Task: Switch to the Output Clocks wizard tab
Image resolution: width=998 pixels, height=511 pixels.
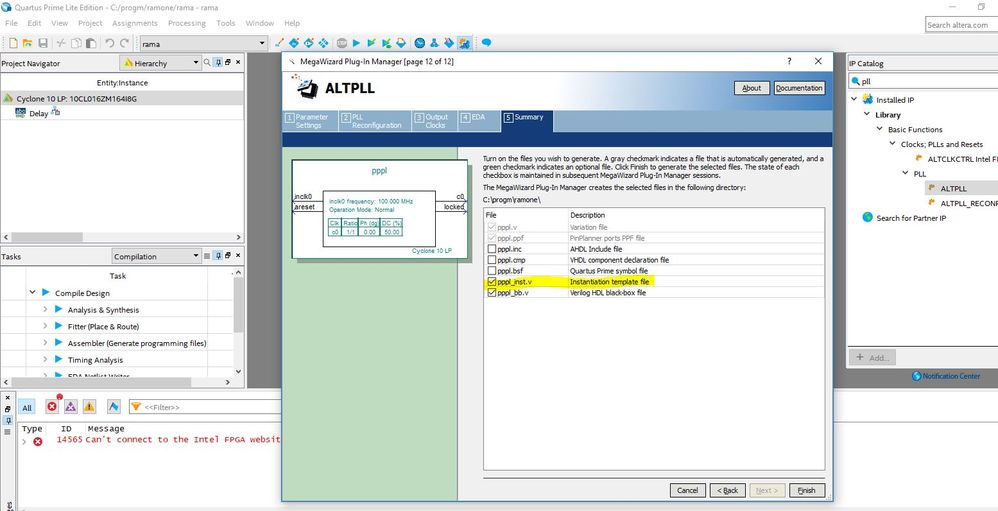Action: coord(431,121)
